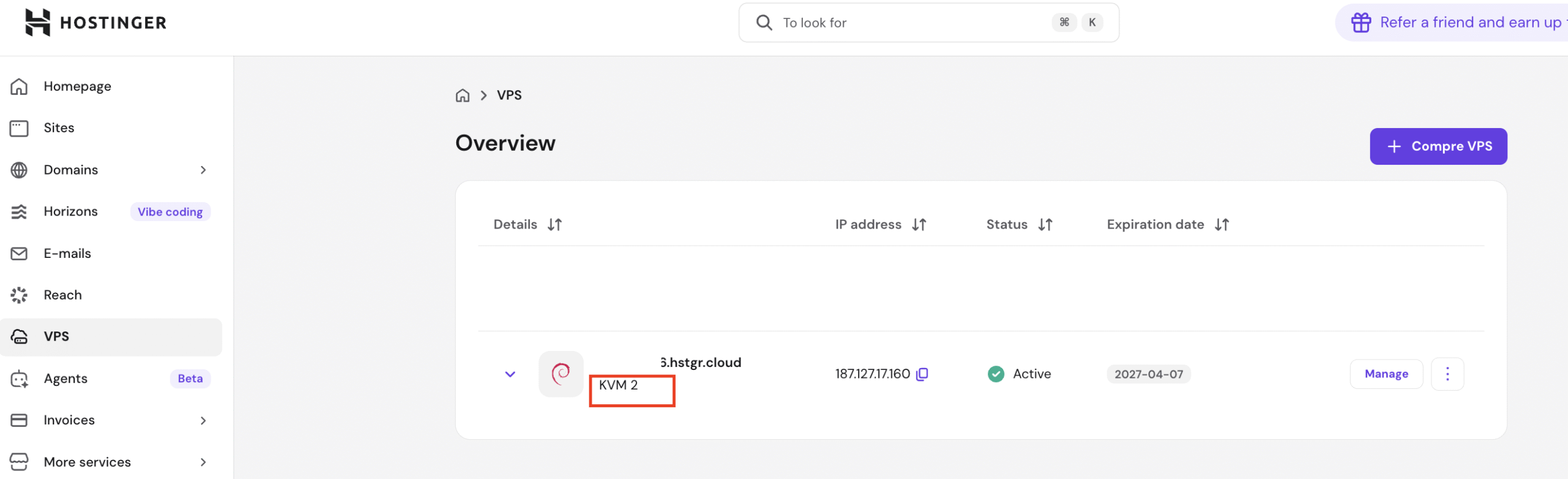Sort by Details column arrows
The height and width of the screenshot is (479, 1568).
(x=555, y=225)
